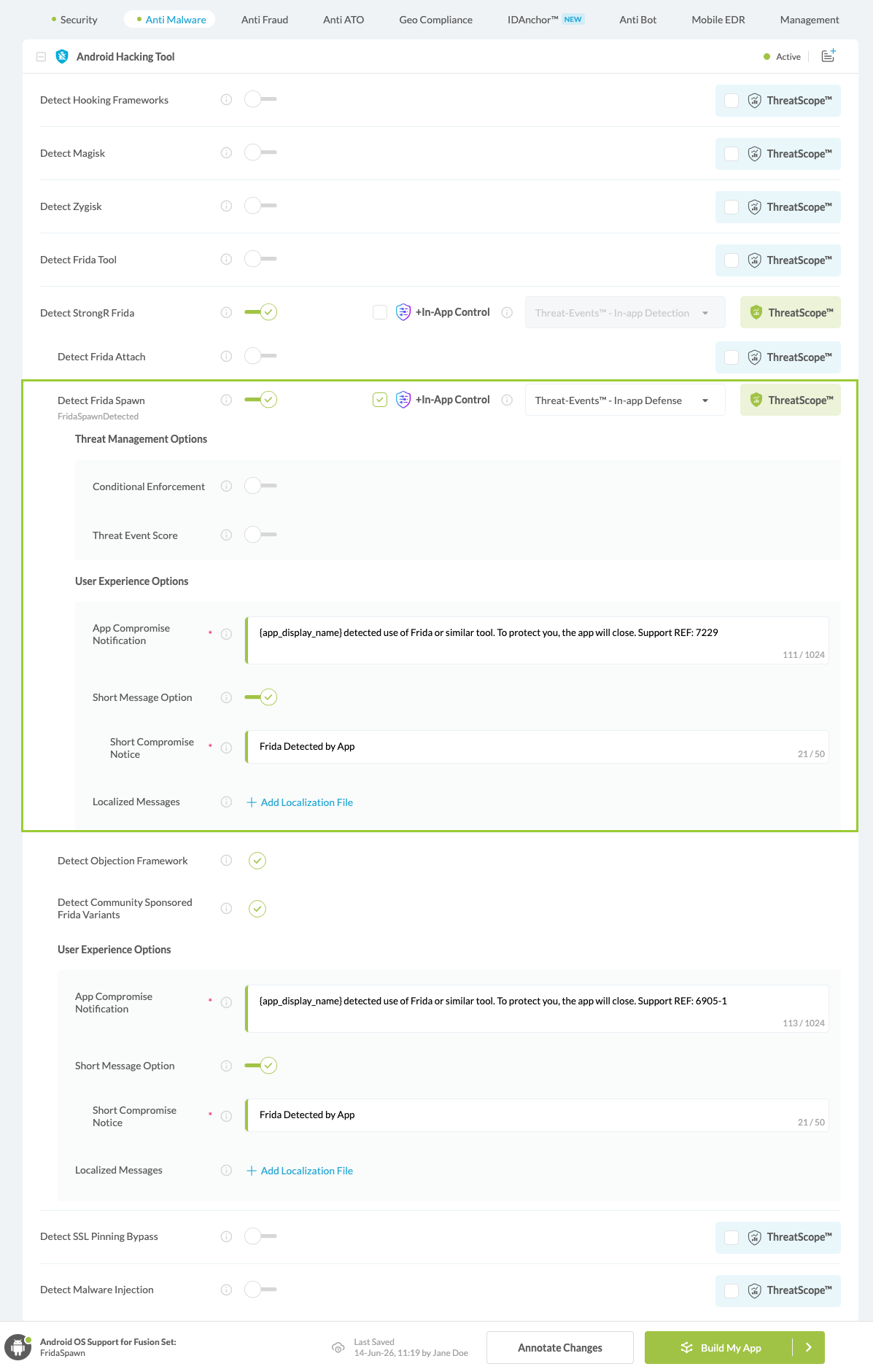The height and width of the screenshot is (1372, 873).
Task: Enable Detect Frida Tool toggle
Action: pos(260,259)
